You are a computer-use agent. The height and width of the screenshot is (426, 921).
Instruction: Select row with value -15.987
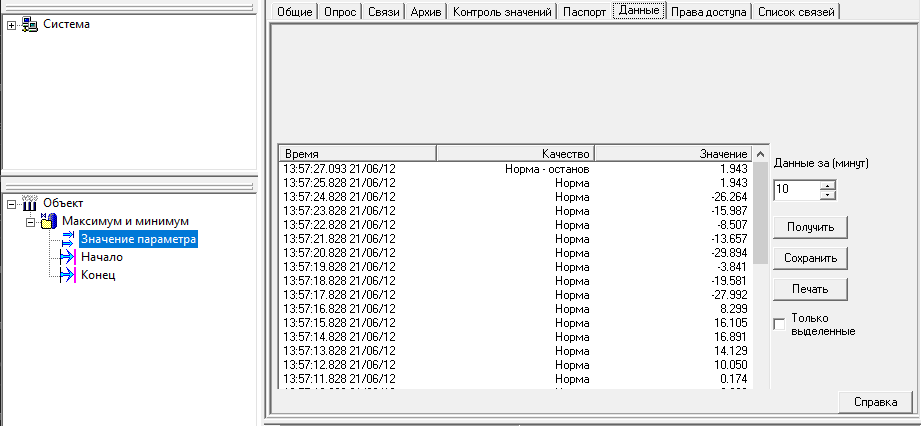click(516, 211)
